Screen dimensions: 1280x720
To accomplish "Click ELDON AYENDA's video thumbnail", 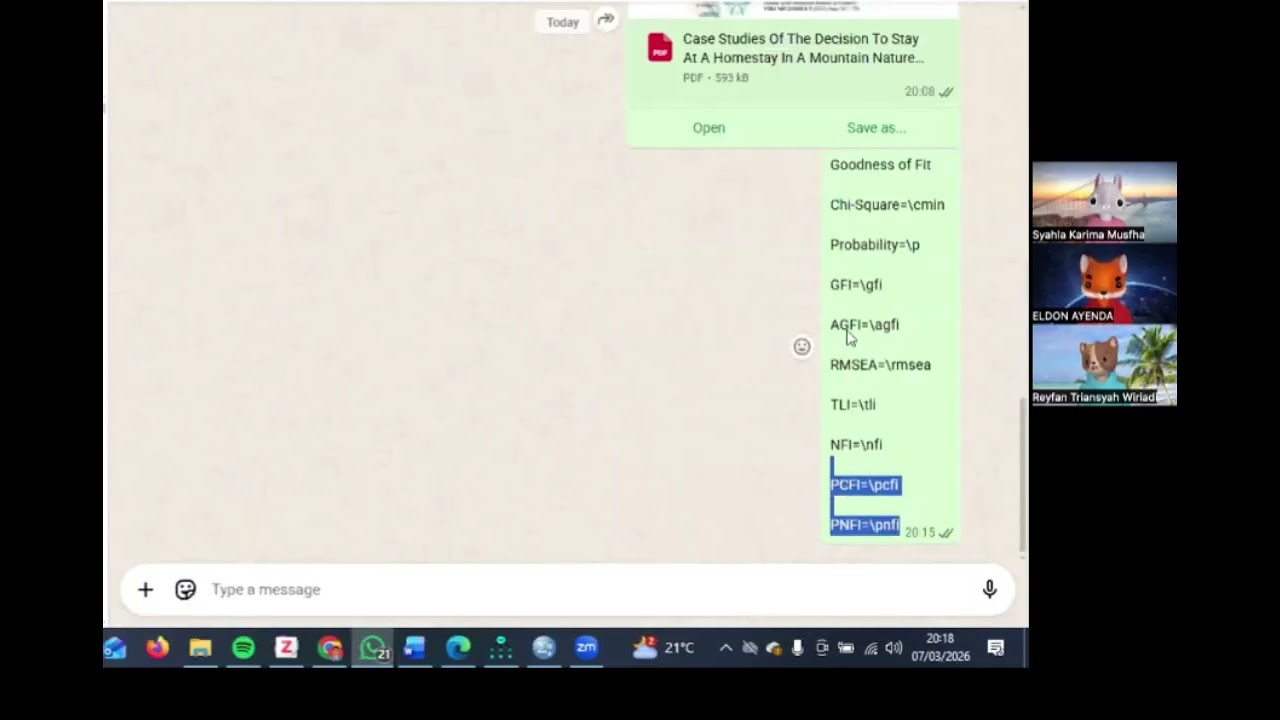I will click(x=1104, y=283).
